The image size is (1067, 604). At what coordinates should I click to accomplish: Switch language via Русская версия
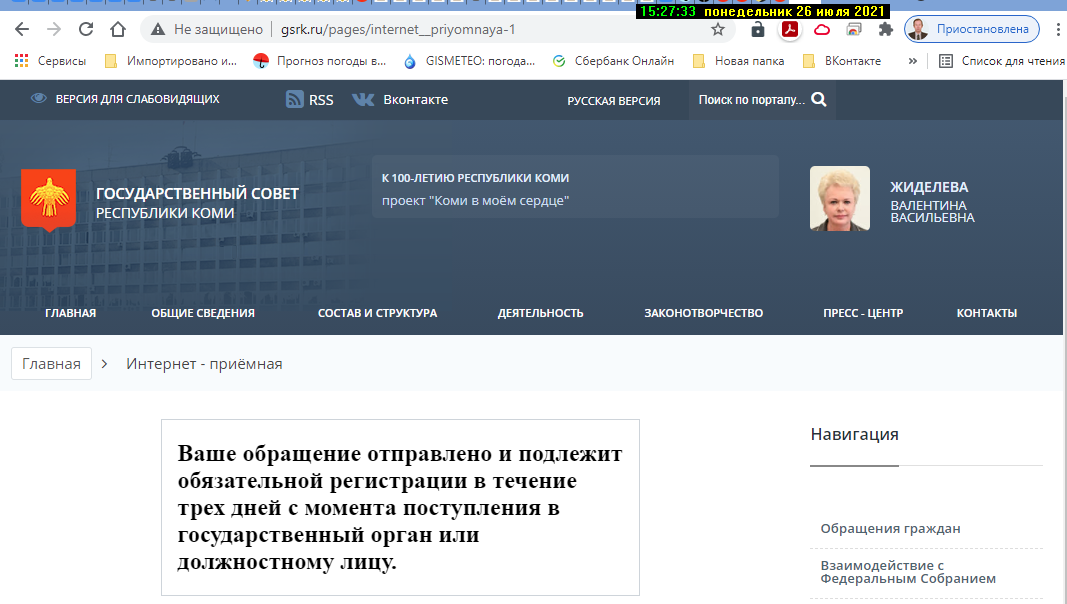[613, 100]
